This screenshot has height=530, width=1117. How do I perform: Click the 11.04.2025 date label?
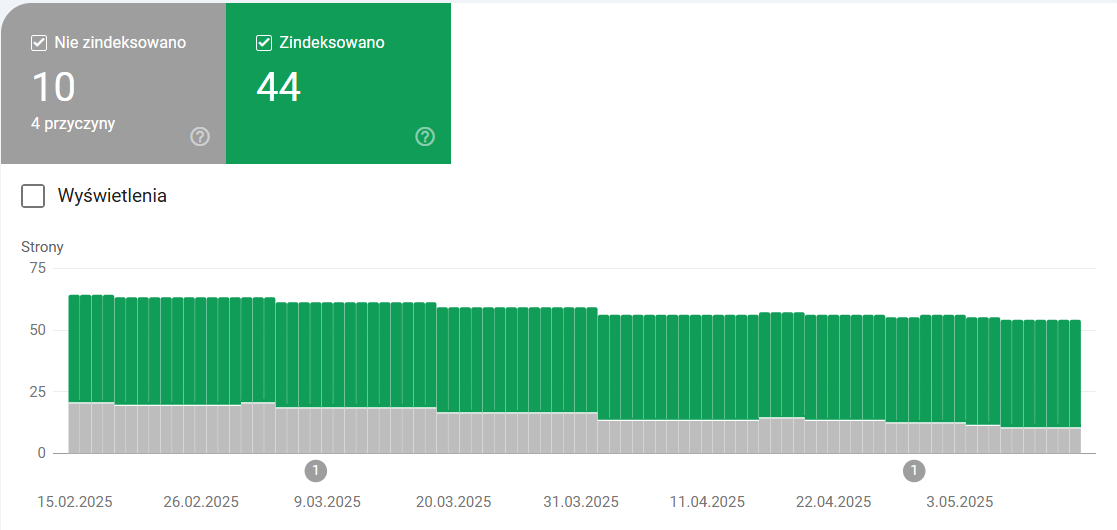(707, 502)
